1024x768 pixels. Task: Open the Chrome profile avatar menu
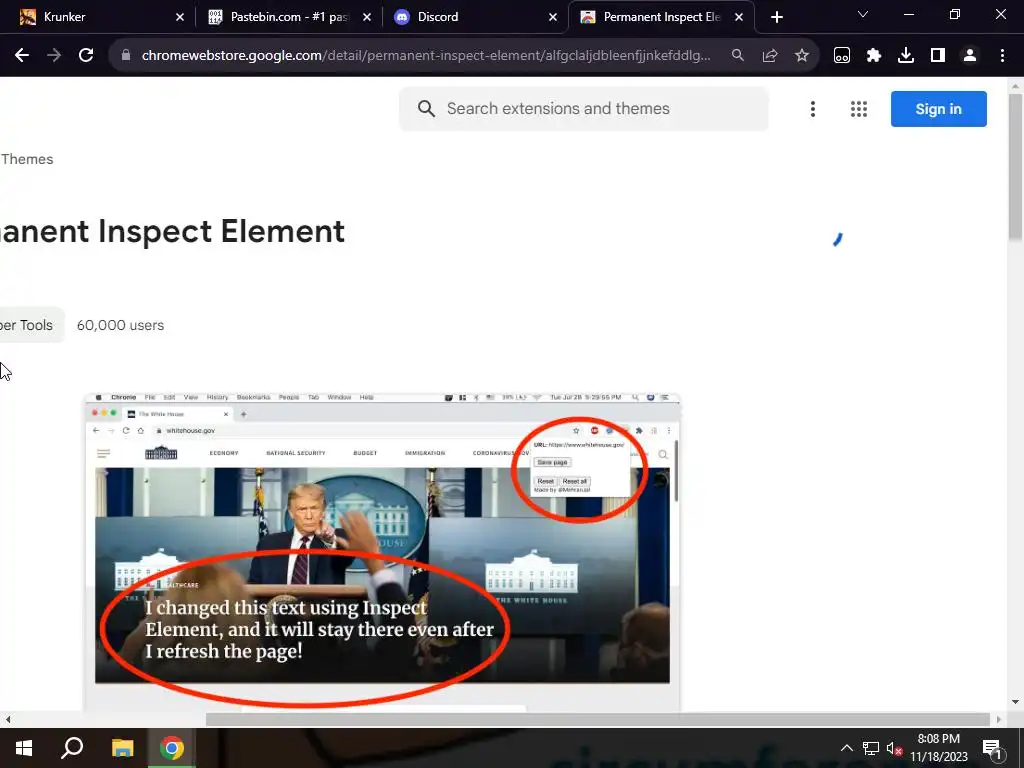(x=969, y=56)
